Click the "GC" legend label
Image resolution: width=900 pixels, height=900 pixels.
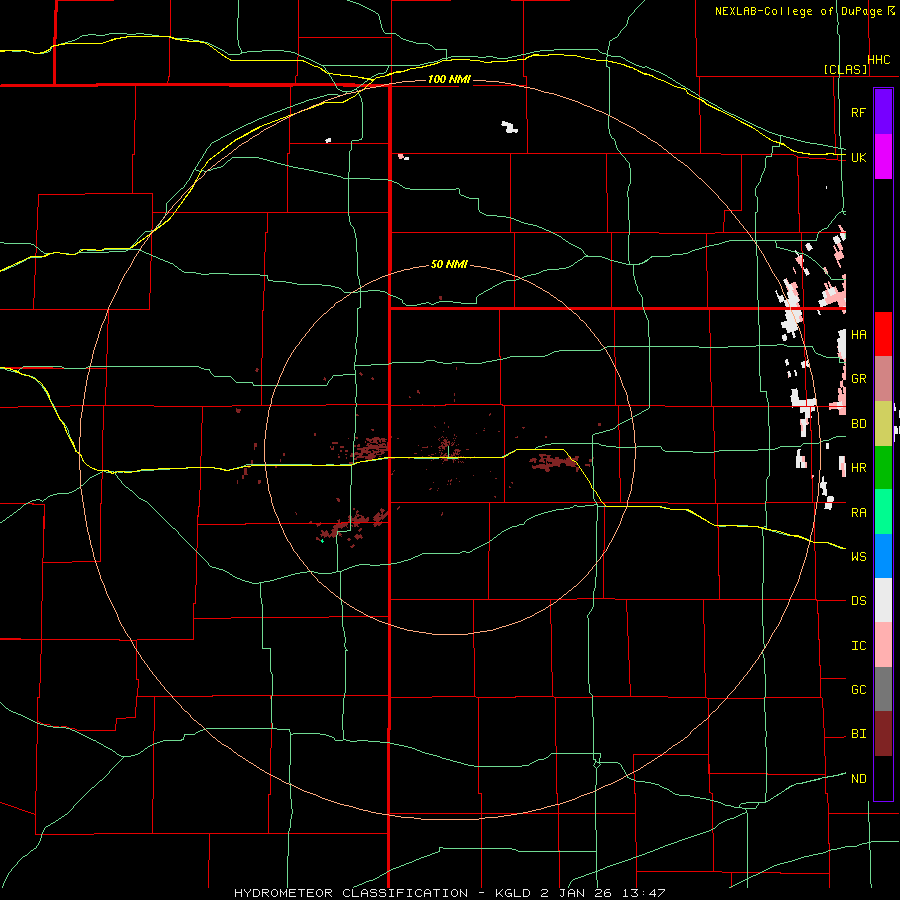point(858,690)
